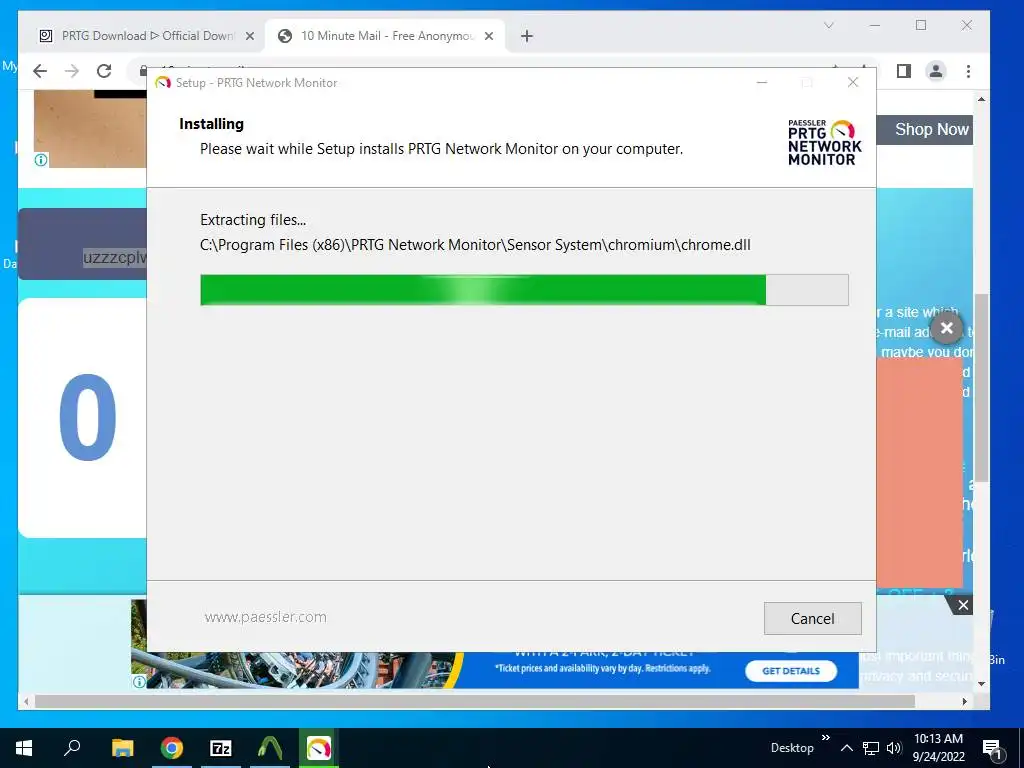Dismiss the overlay with round X button
Image resolution: width=1024 pixels, height=768 pixels.
[x=947, y=328]
